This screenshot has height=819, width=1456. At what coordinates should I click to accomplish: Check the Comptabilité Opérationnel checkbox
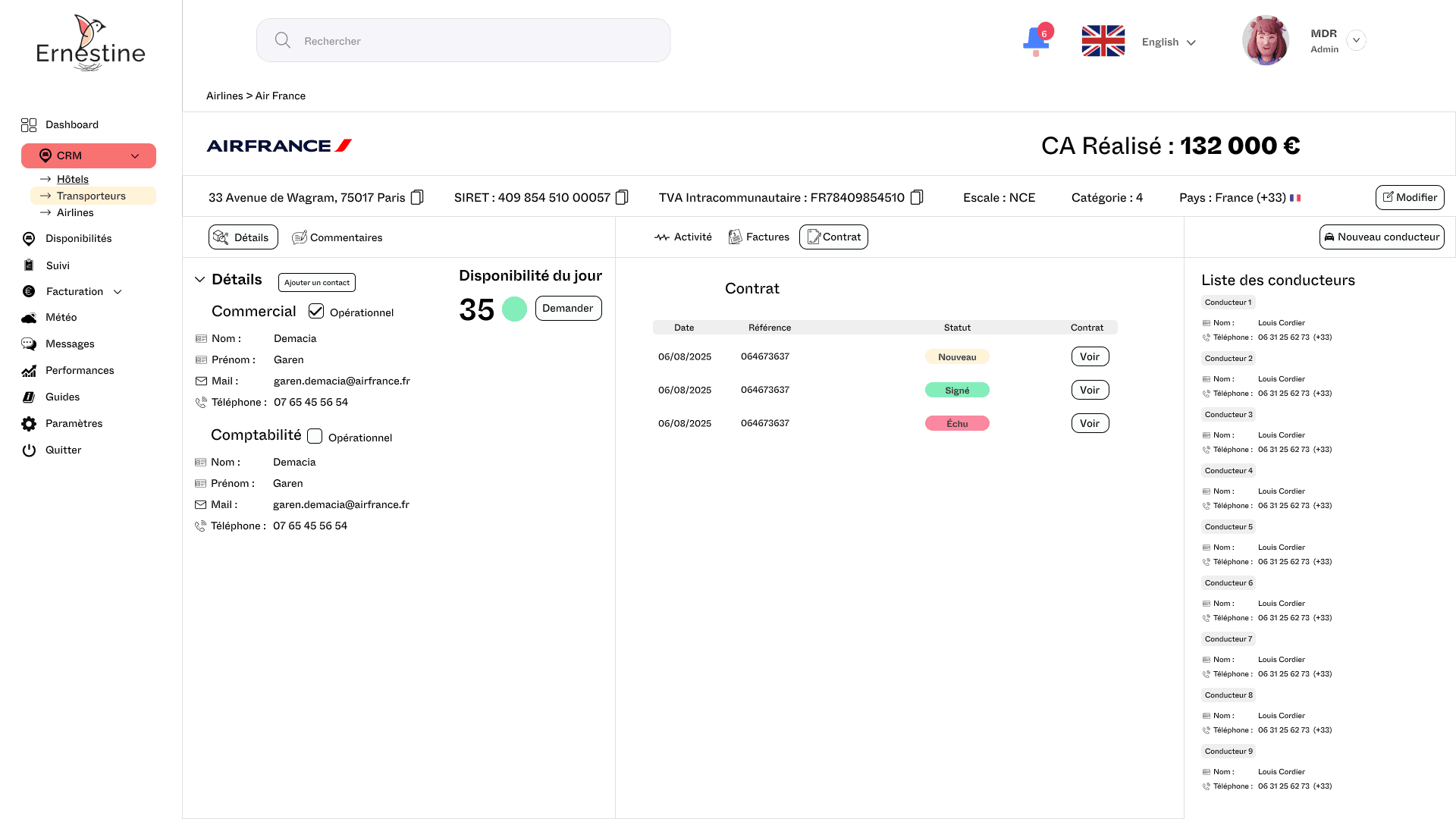(x=315, y=436)
